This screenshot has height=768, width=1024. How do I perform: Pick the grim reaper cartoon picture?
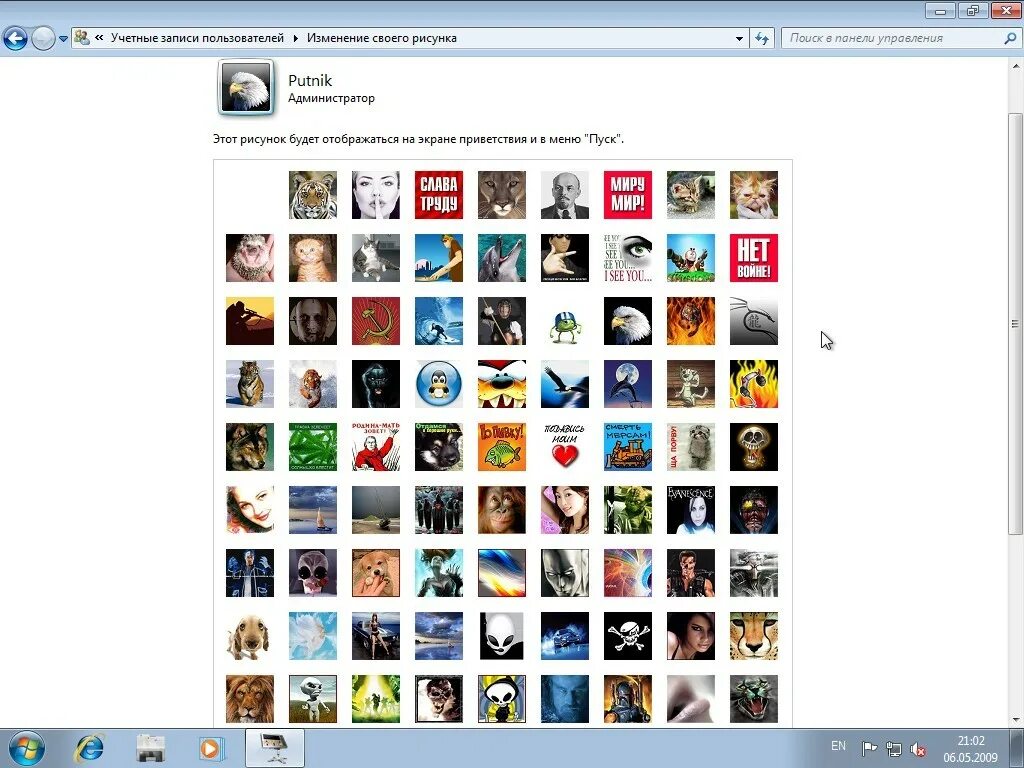tap(502, 699)
